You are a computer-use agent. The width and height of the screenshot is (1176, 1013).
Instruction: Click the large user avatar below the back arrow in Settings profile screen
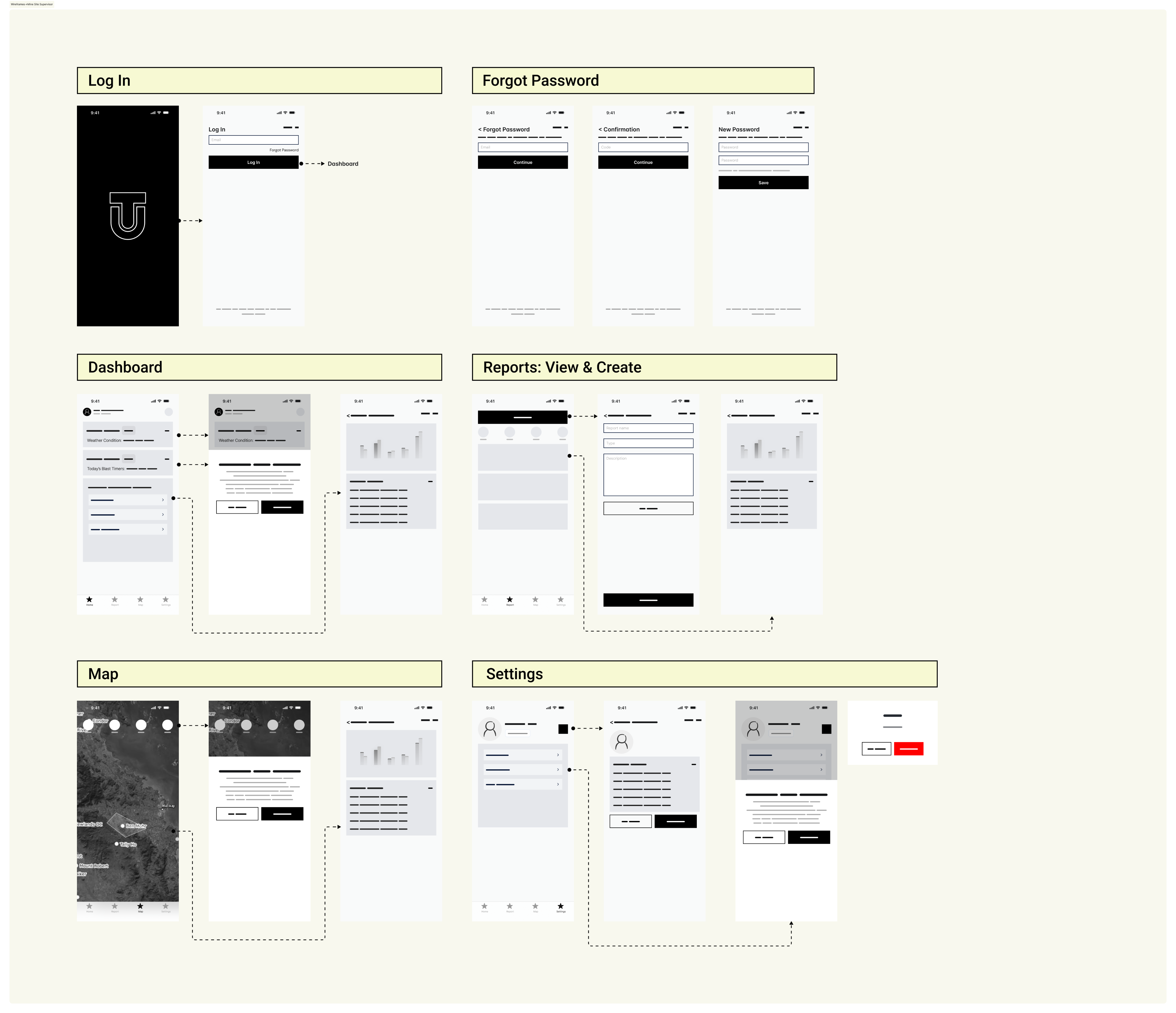pyautogui.click(x=622, y=742)
